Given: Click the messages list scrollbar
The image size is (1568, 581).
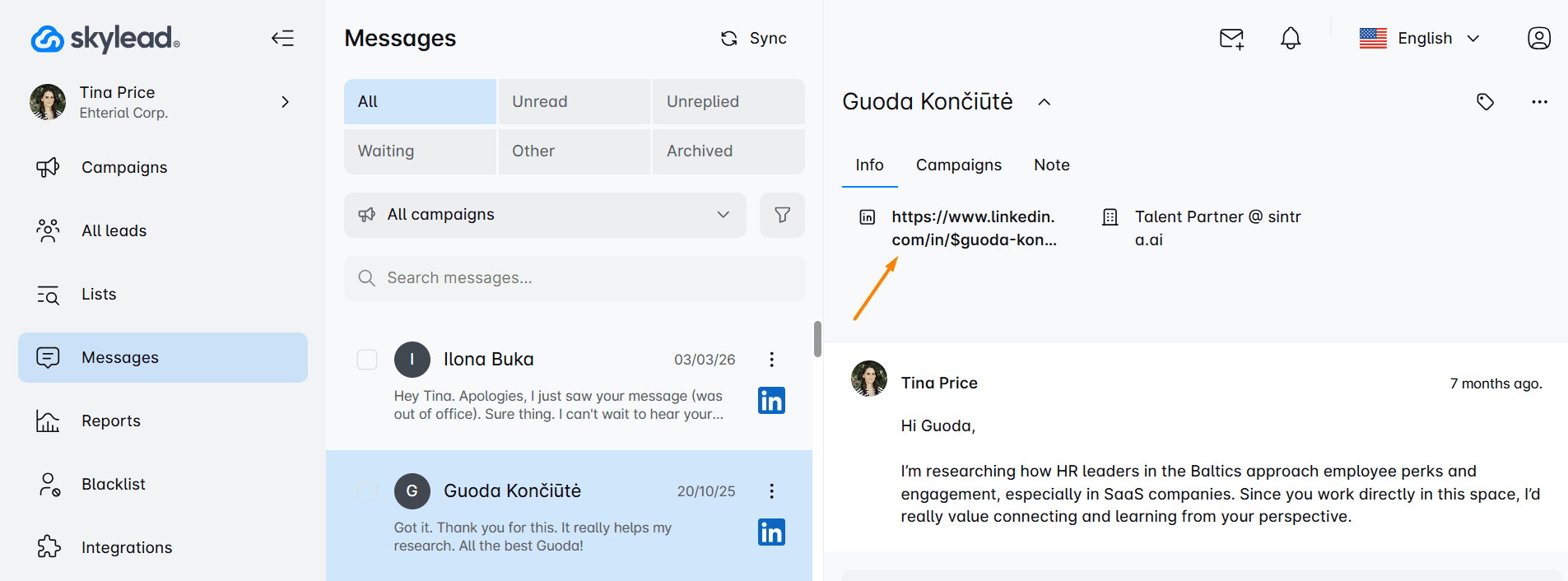Looking at the screenshot, I should click(x=817, y=339).
